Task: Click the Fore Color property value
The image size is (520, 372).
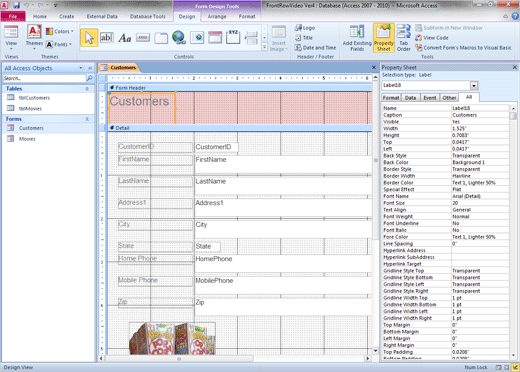Action: pos(480,237)
